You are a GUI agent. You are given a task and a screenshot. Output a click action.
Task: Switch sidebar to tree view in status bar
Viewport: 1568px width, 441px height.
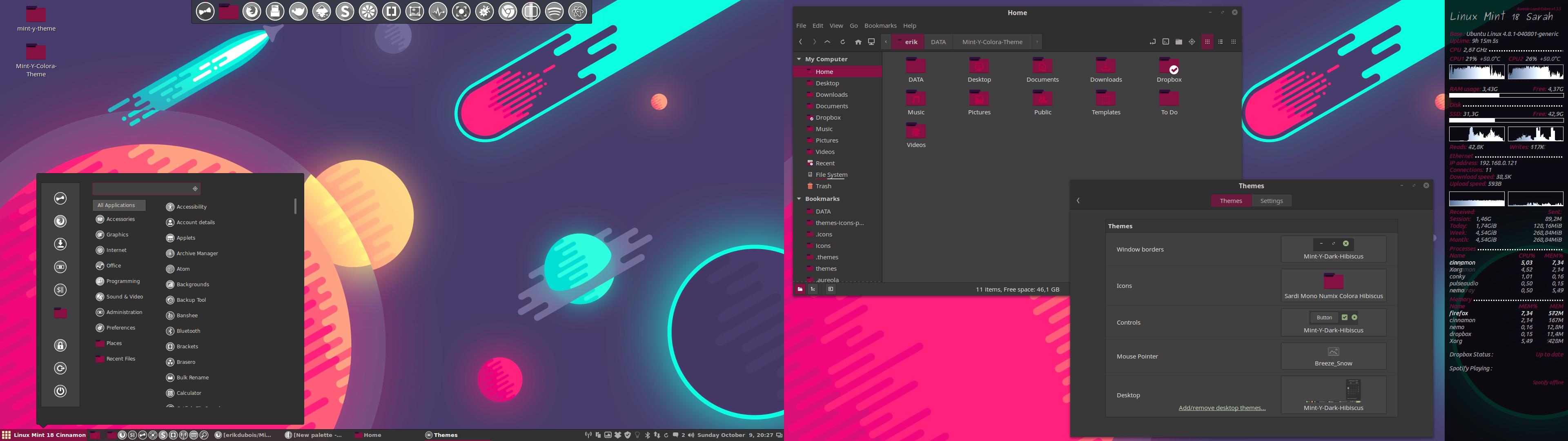(813, 290)
